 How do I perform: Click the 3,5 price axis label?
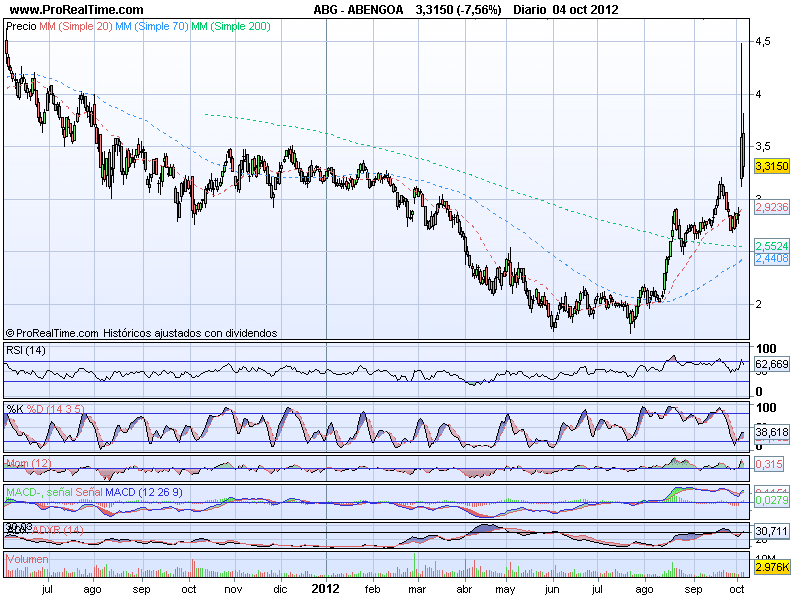(763, 146)
